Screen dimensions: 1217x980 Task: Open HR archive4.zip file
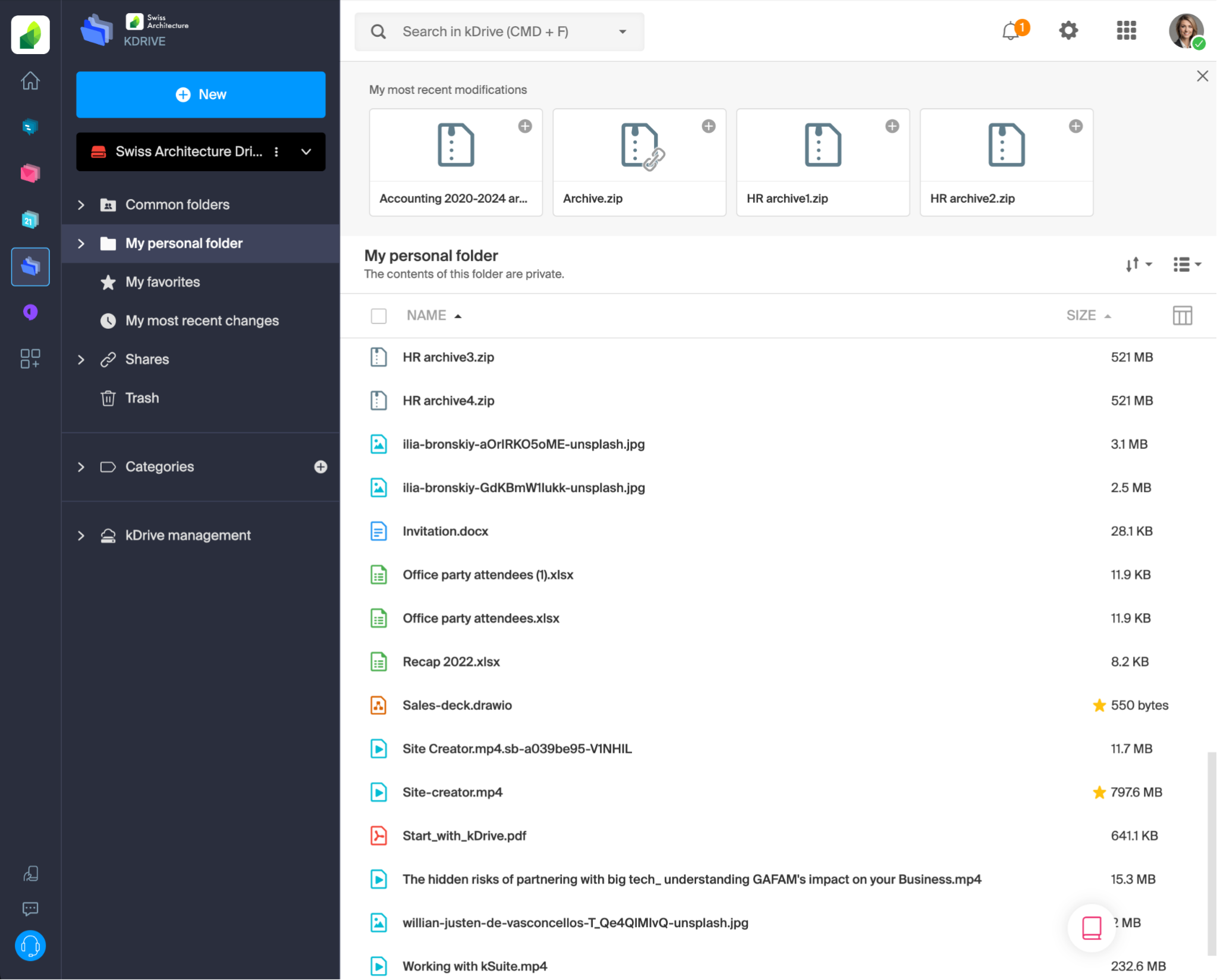(x=448, y=401)
